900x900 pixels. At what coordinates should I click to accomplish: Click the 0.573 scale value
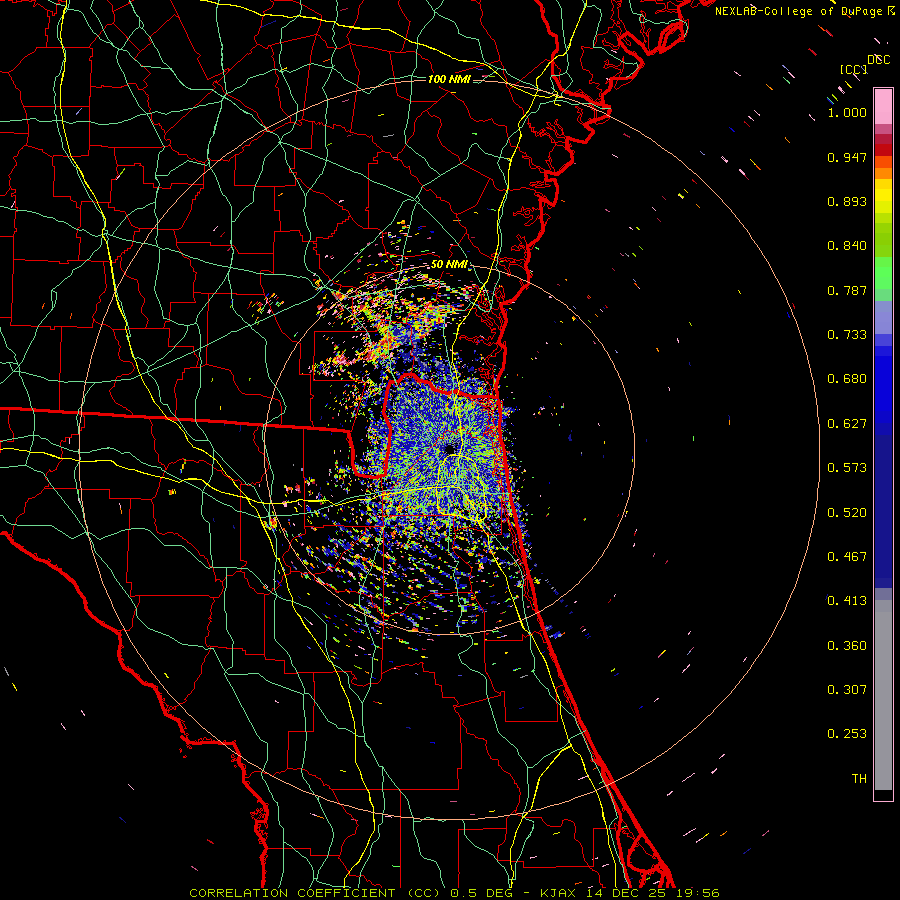point(847,468)
